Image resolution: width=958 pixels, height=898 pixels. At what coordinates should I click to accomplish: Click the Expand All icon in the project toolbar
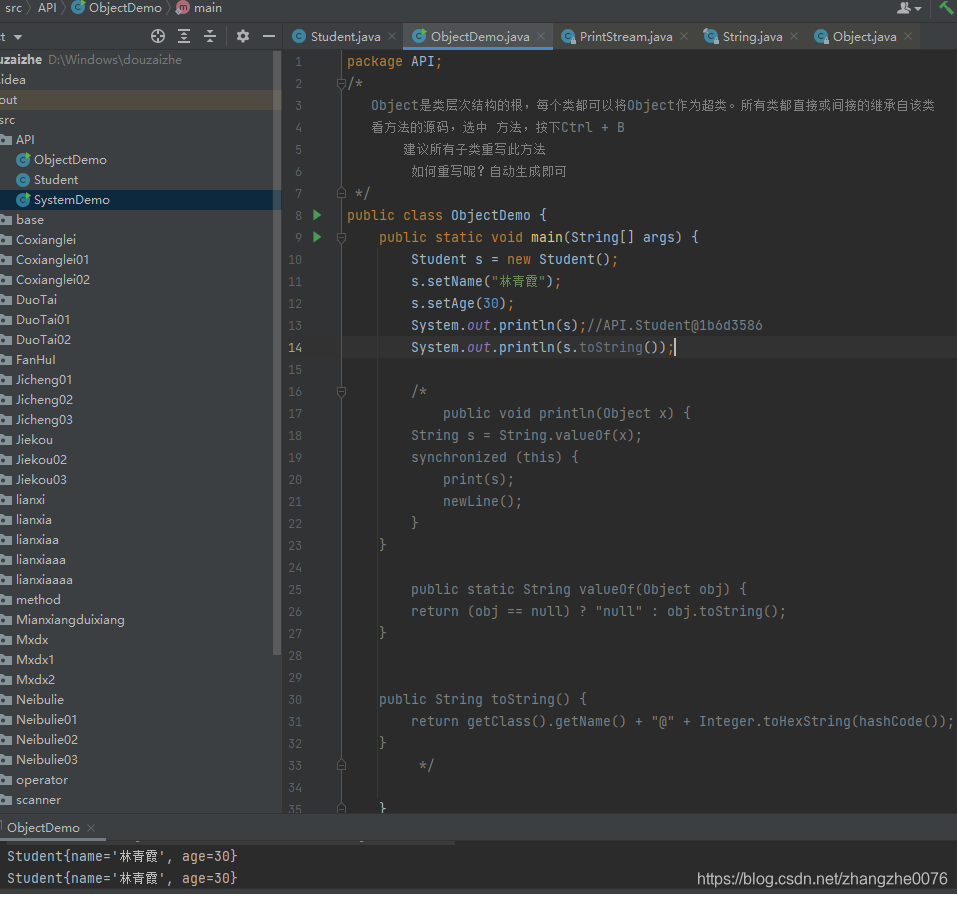[x=183, y=35]
